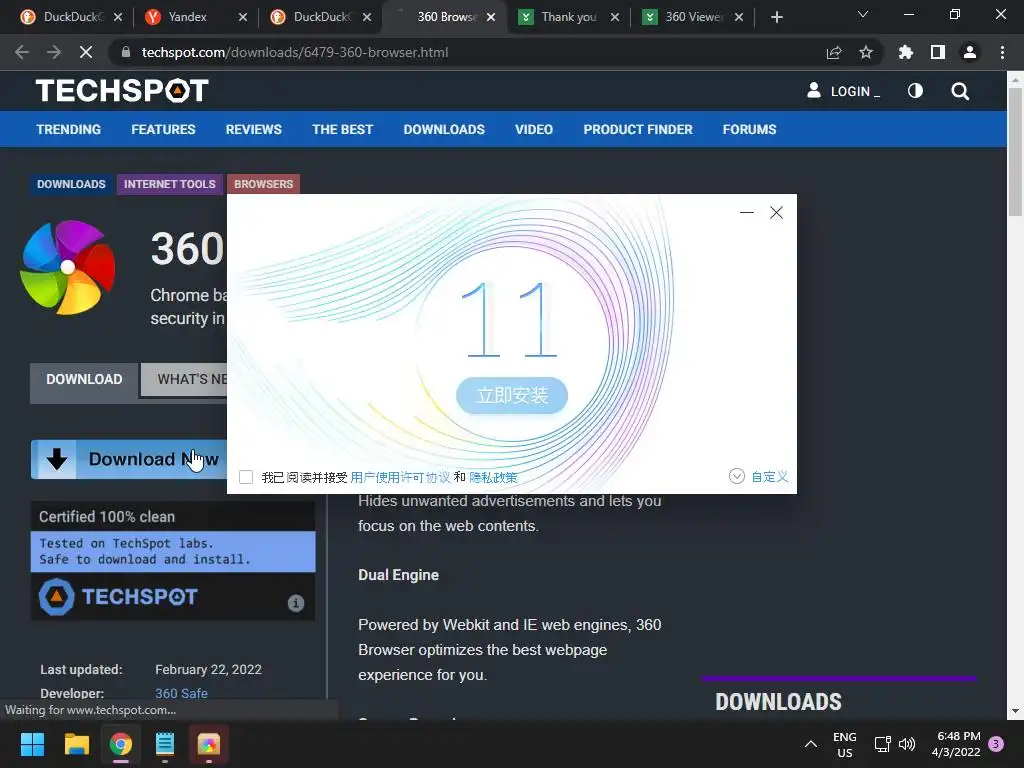
Task: Click the Chrome taskbar icon
Action: (x=121, y=744)
